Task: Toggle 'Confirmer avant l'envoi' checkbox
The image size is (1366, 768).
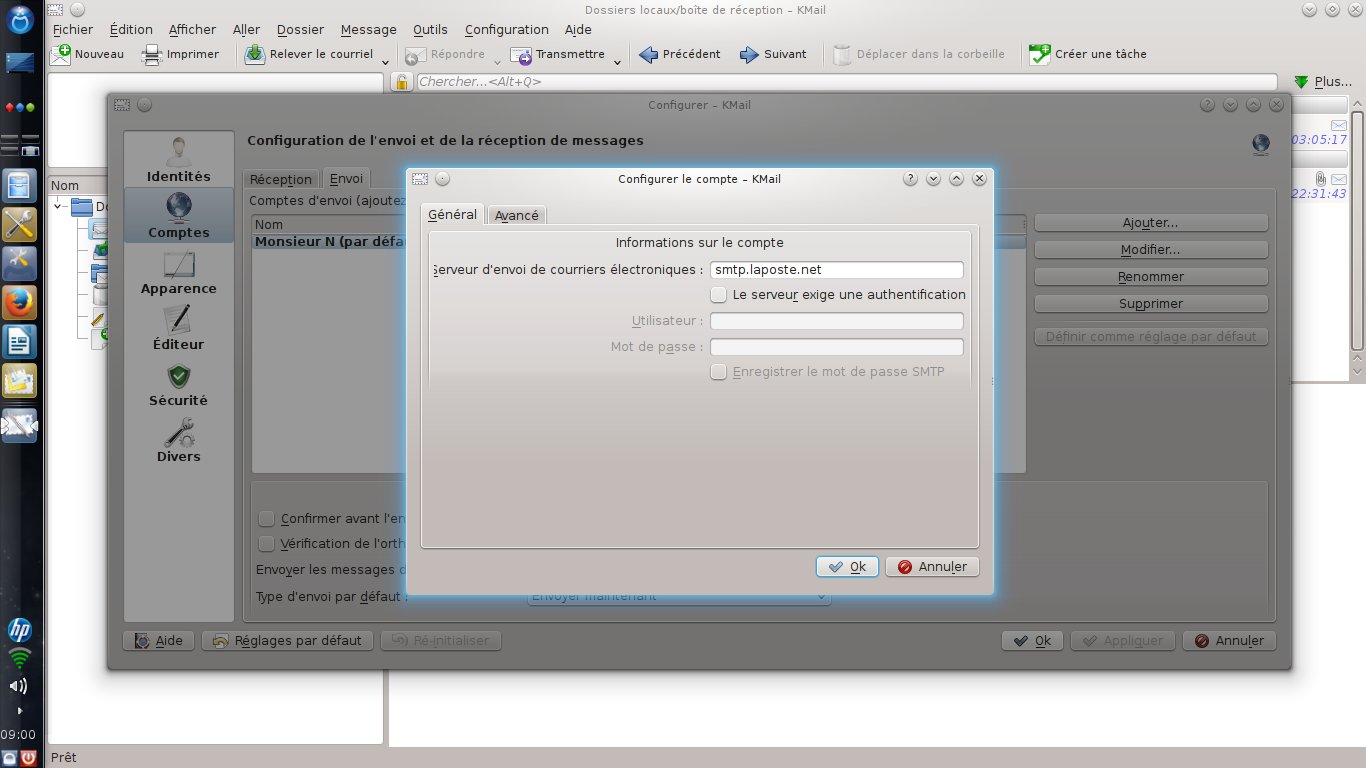Action: point(267,518)
